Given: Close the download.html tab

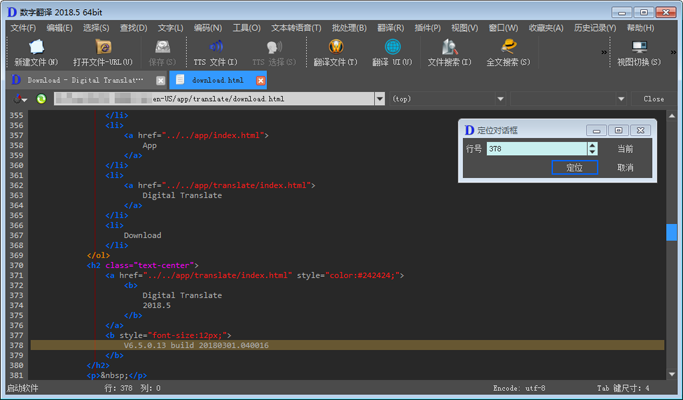Looking at the screenshot, I should coord(260,80).
